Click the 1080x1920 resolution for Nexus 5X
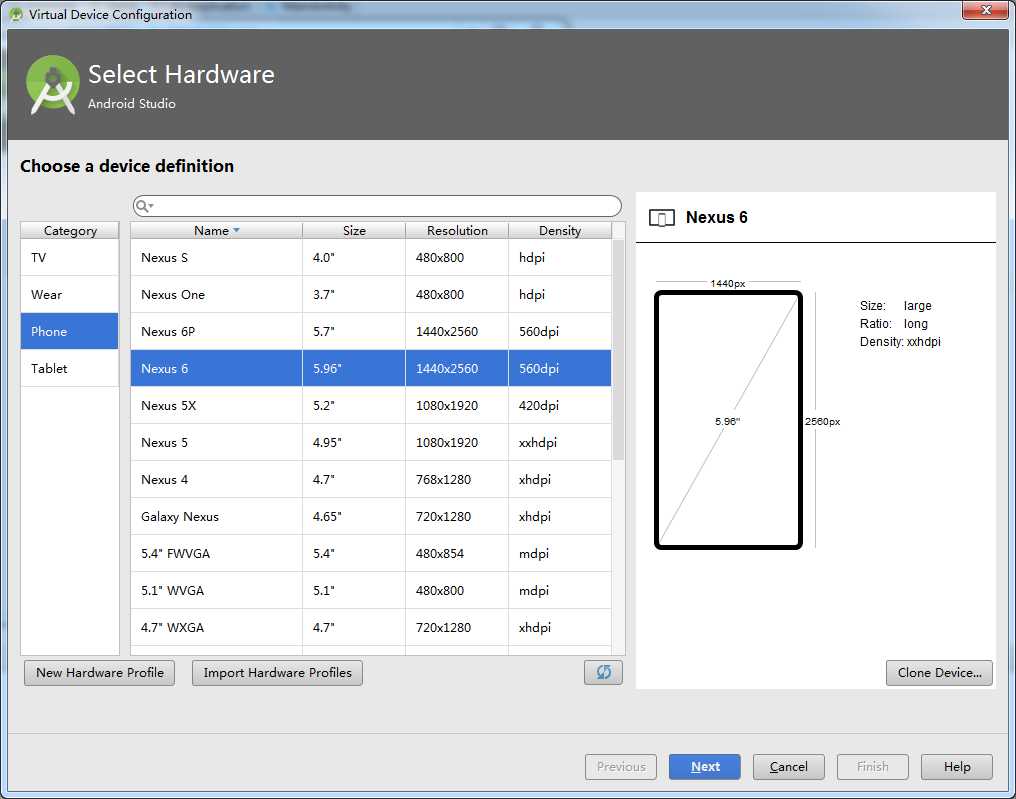This screenshot has width=1016, height=799. [x=457, y=405]
